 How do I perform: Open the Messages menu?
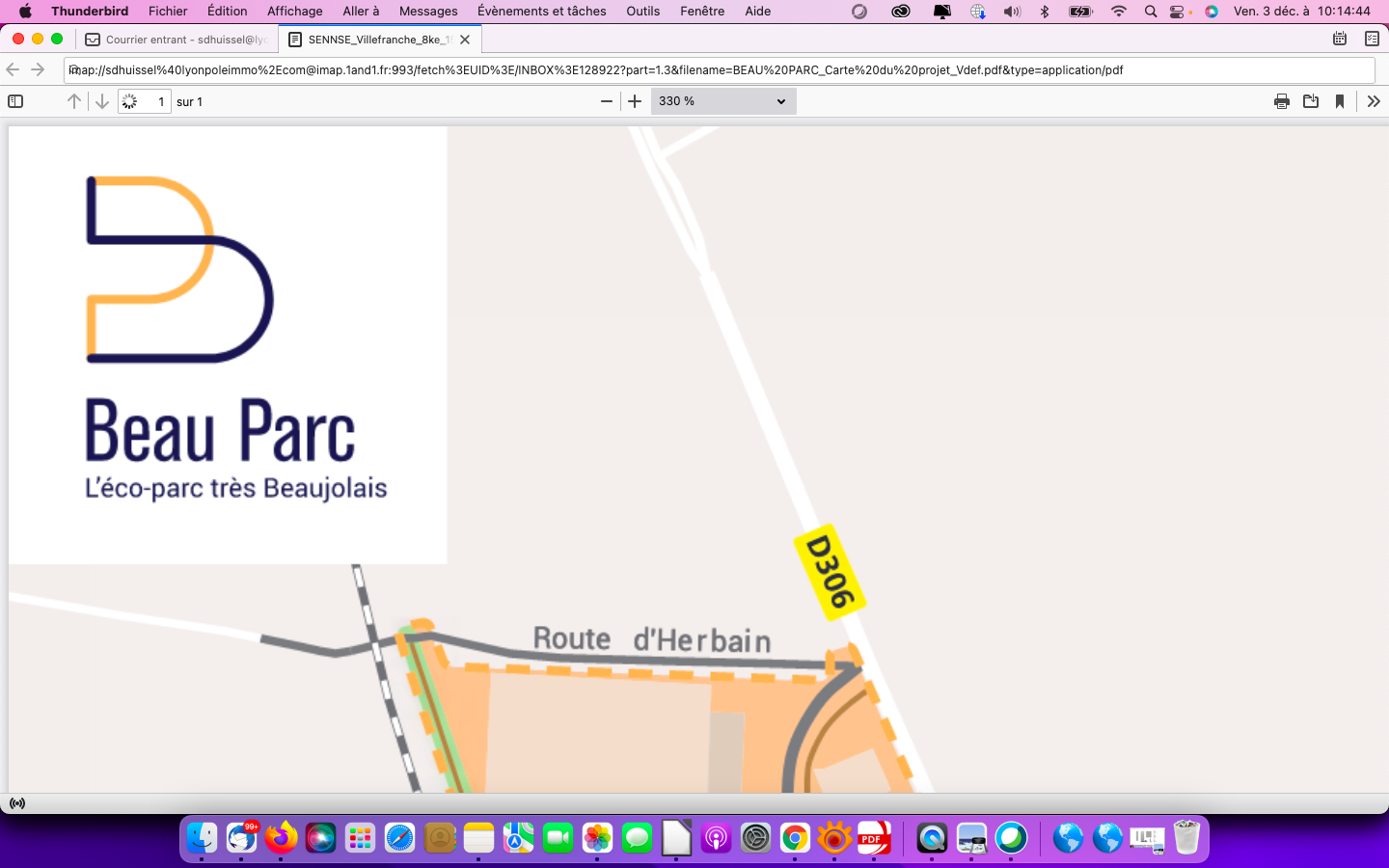[428, 12]
